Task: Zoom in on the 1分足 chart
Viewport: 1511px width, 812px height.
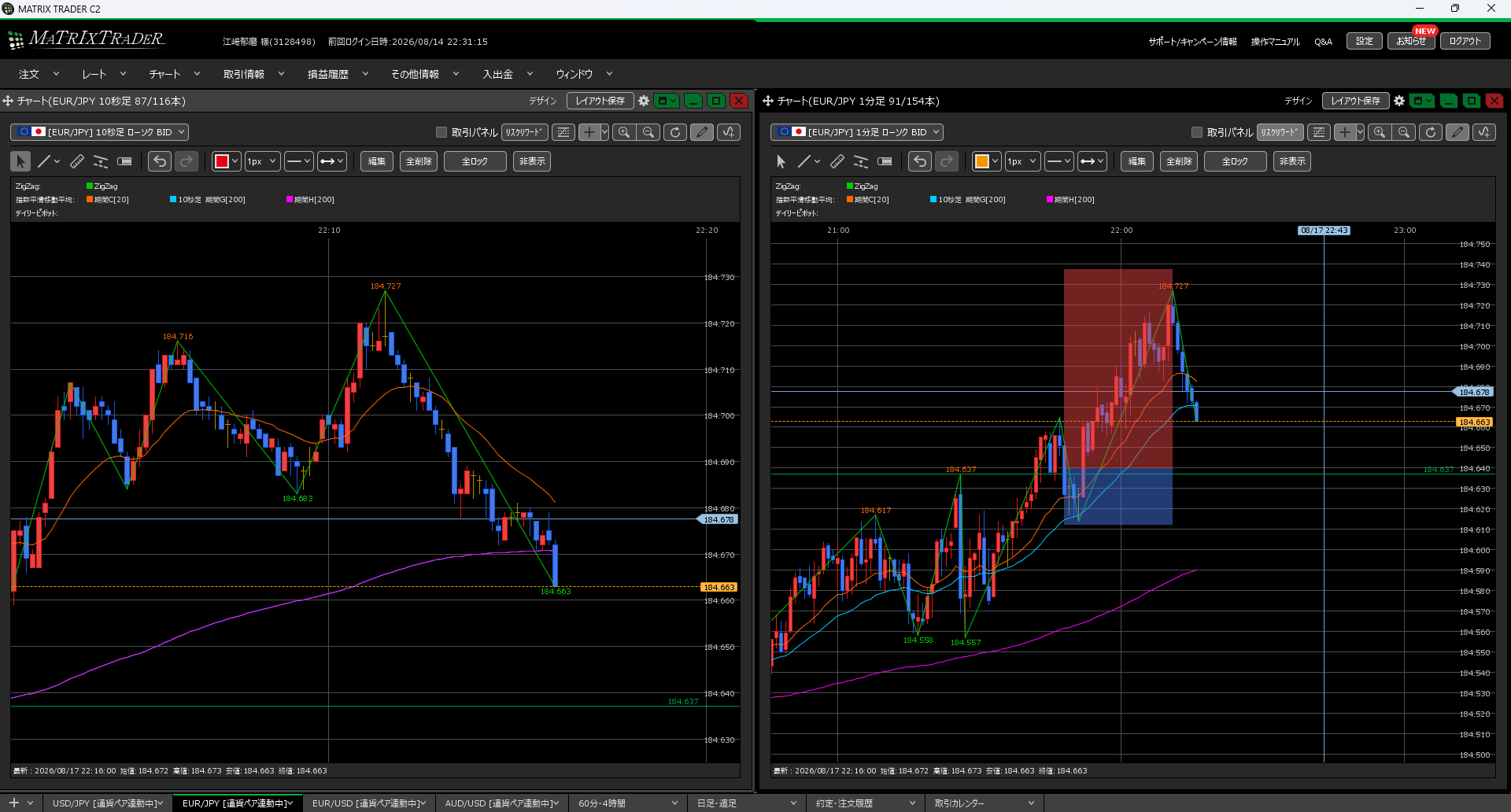Action: [x=1380, y=132]
